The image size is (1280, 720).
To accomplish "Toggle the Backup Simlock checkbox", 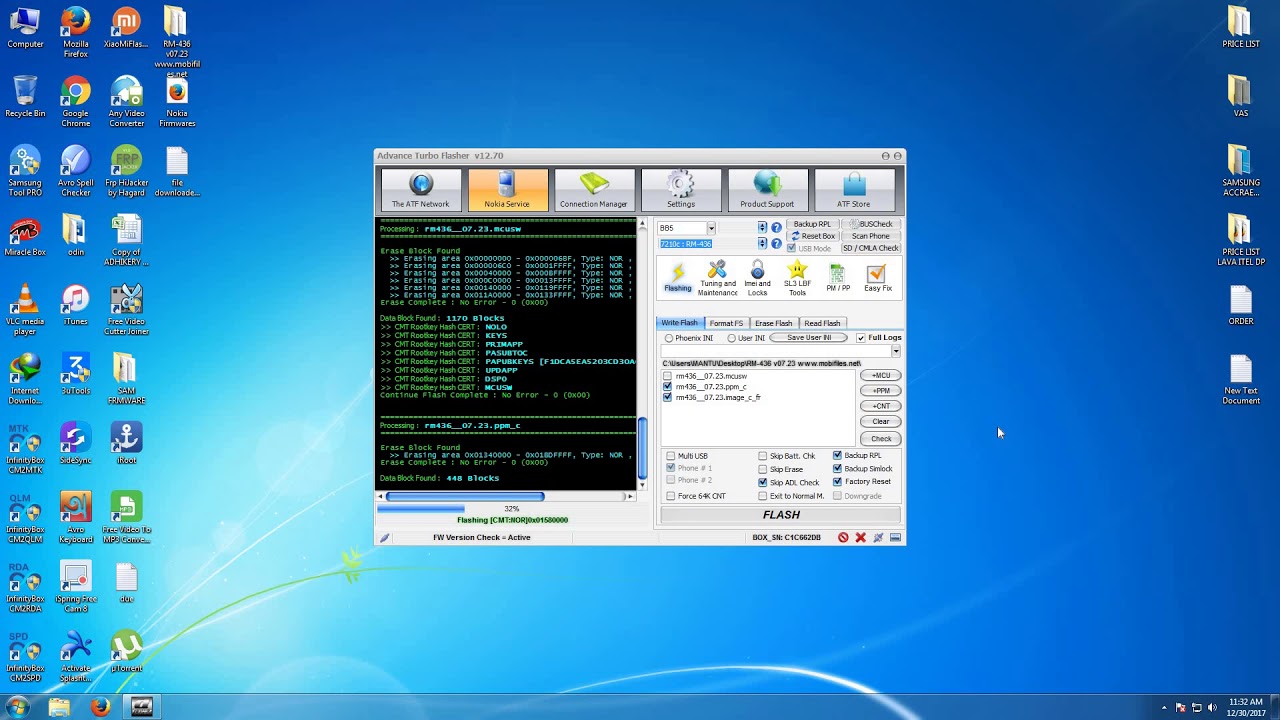I will [838, 469].
